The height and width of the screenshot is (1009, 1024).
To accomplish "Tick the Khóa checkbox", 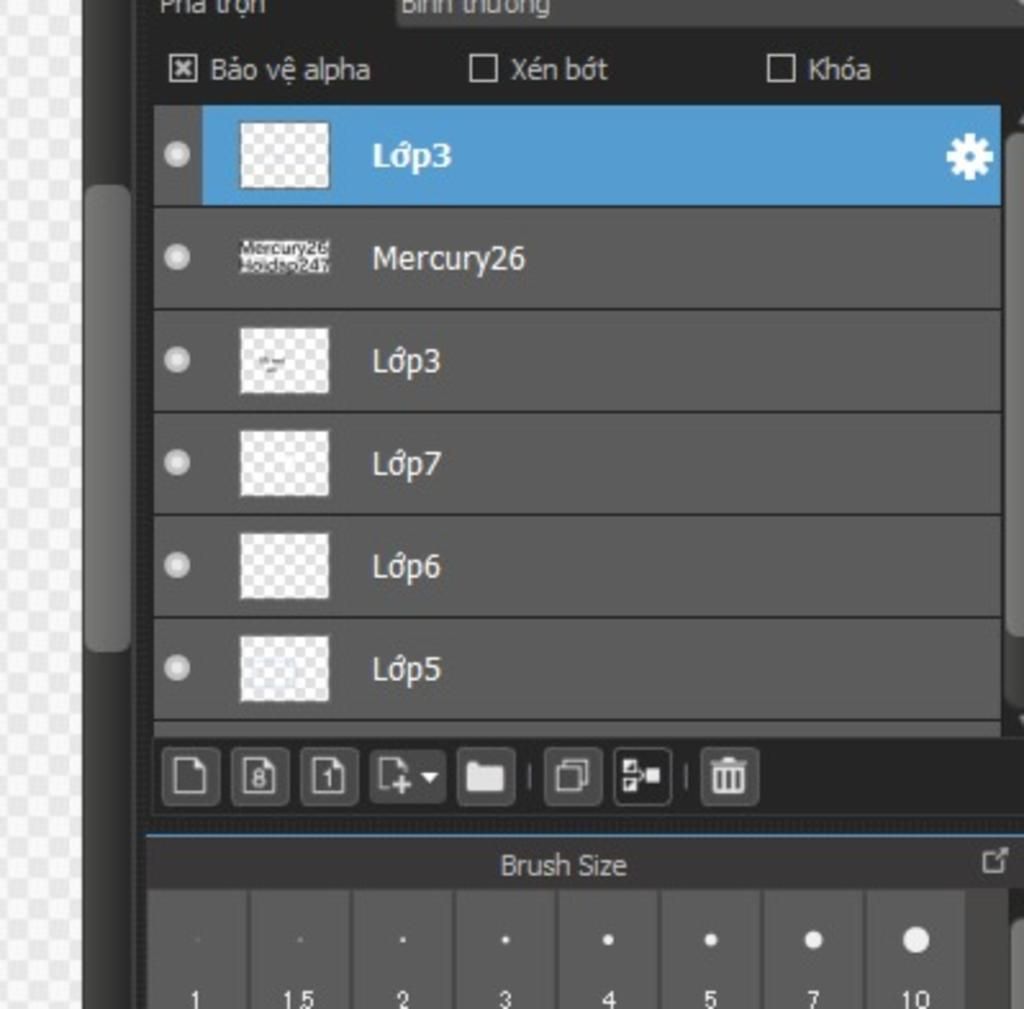I will (780, 69).
